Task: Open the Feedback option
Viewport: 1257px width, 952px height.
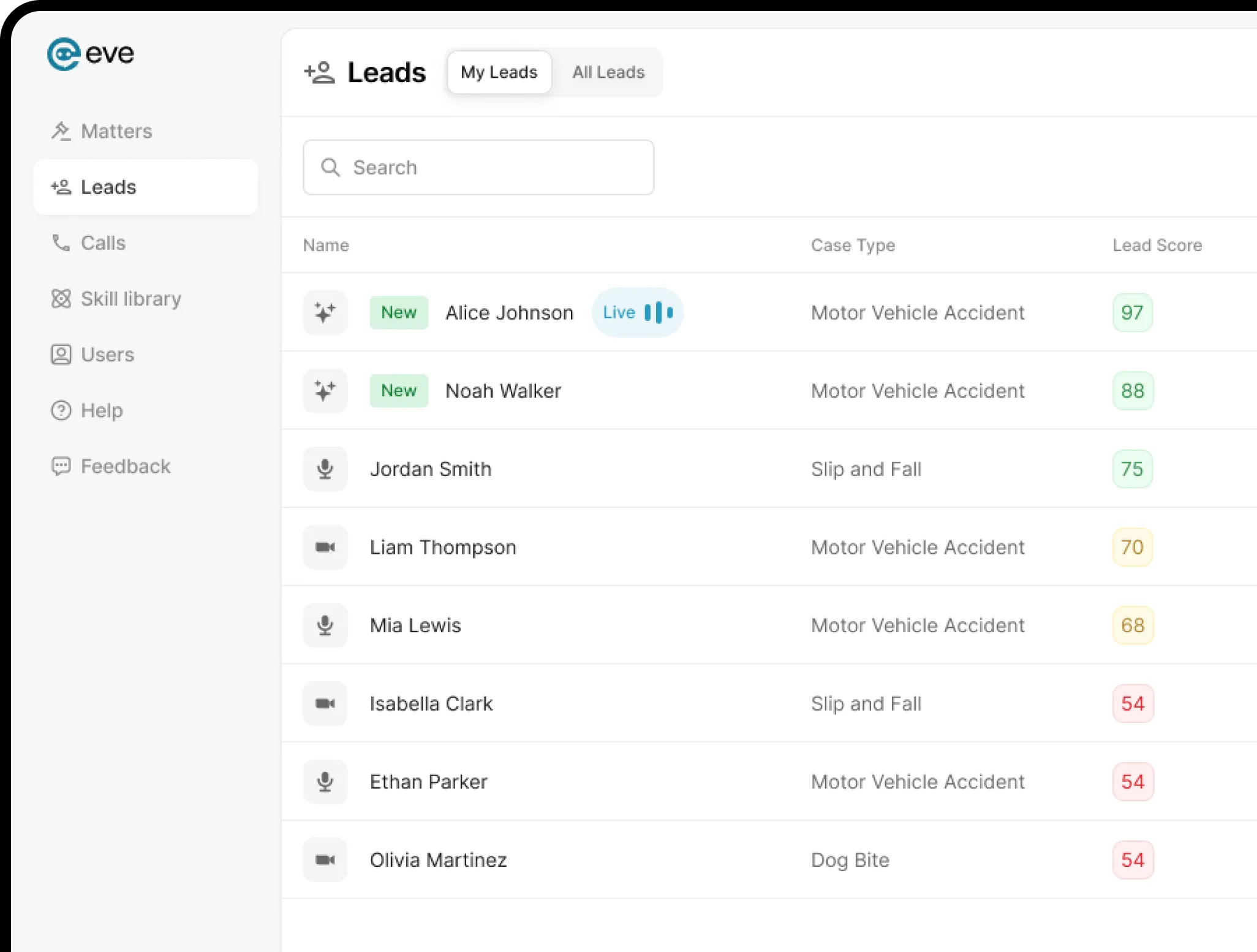Action: 125,466
